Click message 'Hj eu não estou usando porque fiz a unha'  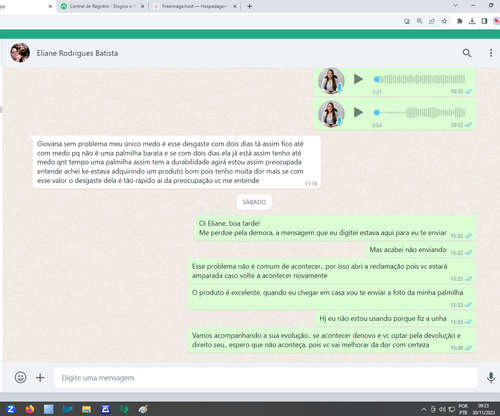click(x=395, y=319)
